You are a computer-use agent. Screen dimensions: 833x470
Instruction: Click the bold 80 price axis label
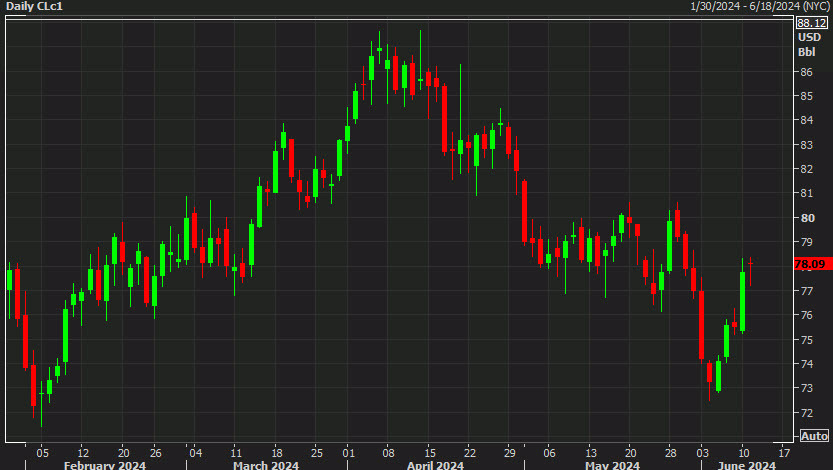tap(807, 218)
